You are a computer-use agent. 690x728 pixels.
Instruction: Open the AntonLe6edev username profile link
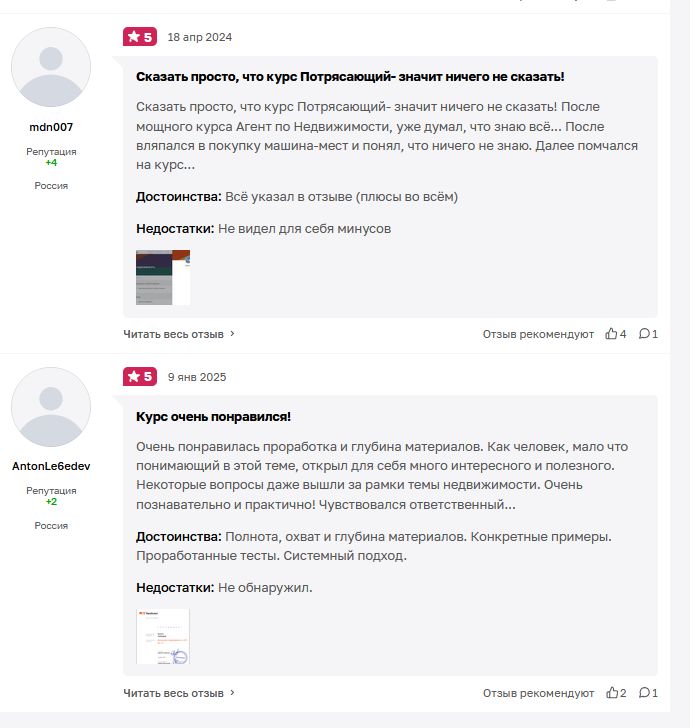[x=51, y=466]
